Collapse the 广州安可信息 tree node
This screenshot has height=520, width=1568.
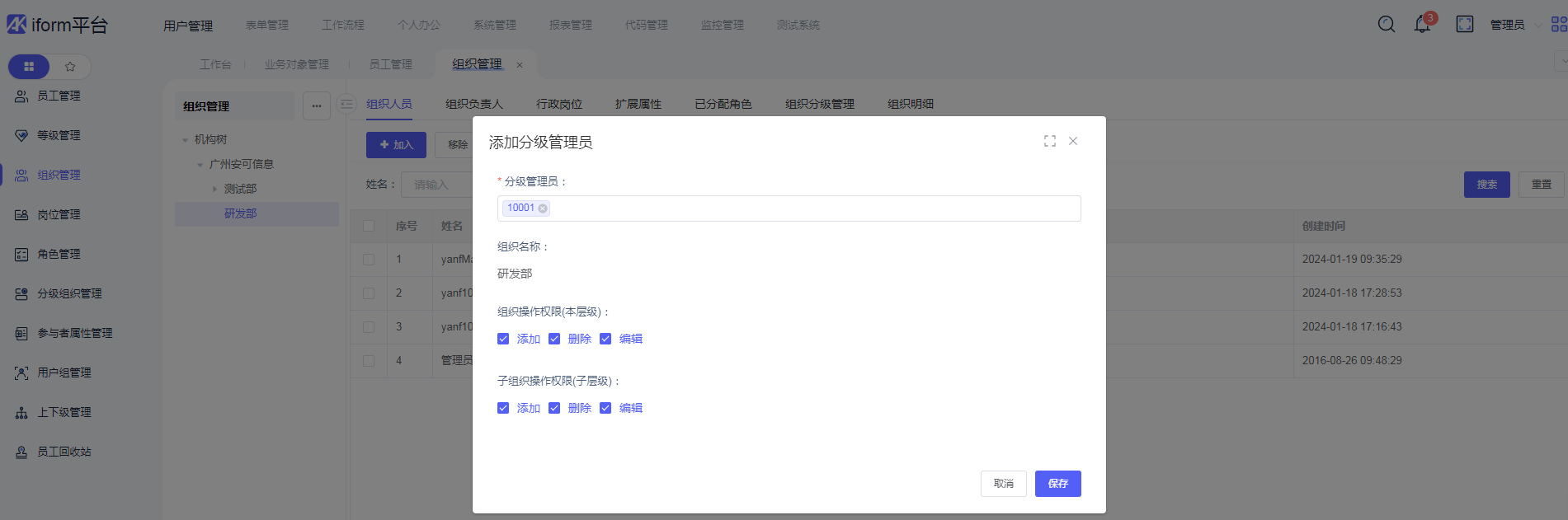pos(200,165)
